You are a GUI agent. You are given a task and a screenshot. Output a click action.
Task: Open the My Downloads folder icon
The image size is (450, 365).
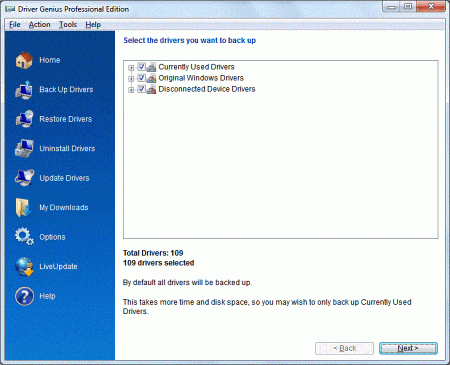click(x=23, y=207)
